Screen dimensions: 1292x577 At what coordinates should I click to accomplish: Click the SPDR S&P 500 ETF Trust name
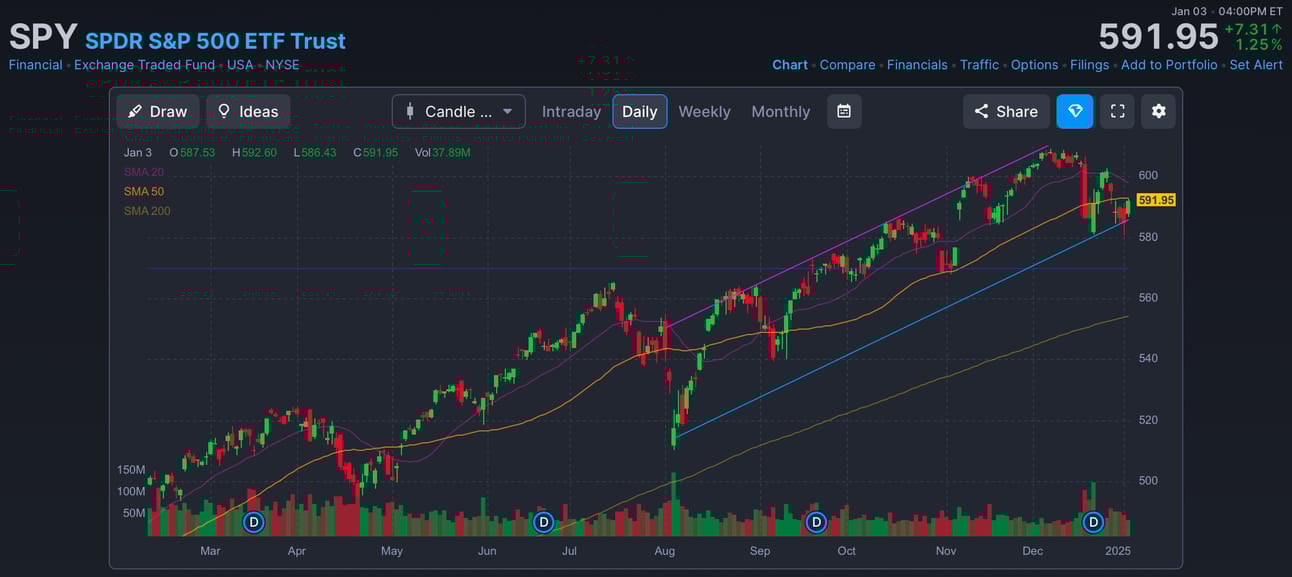tap(215, 41)
